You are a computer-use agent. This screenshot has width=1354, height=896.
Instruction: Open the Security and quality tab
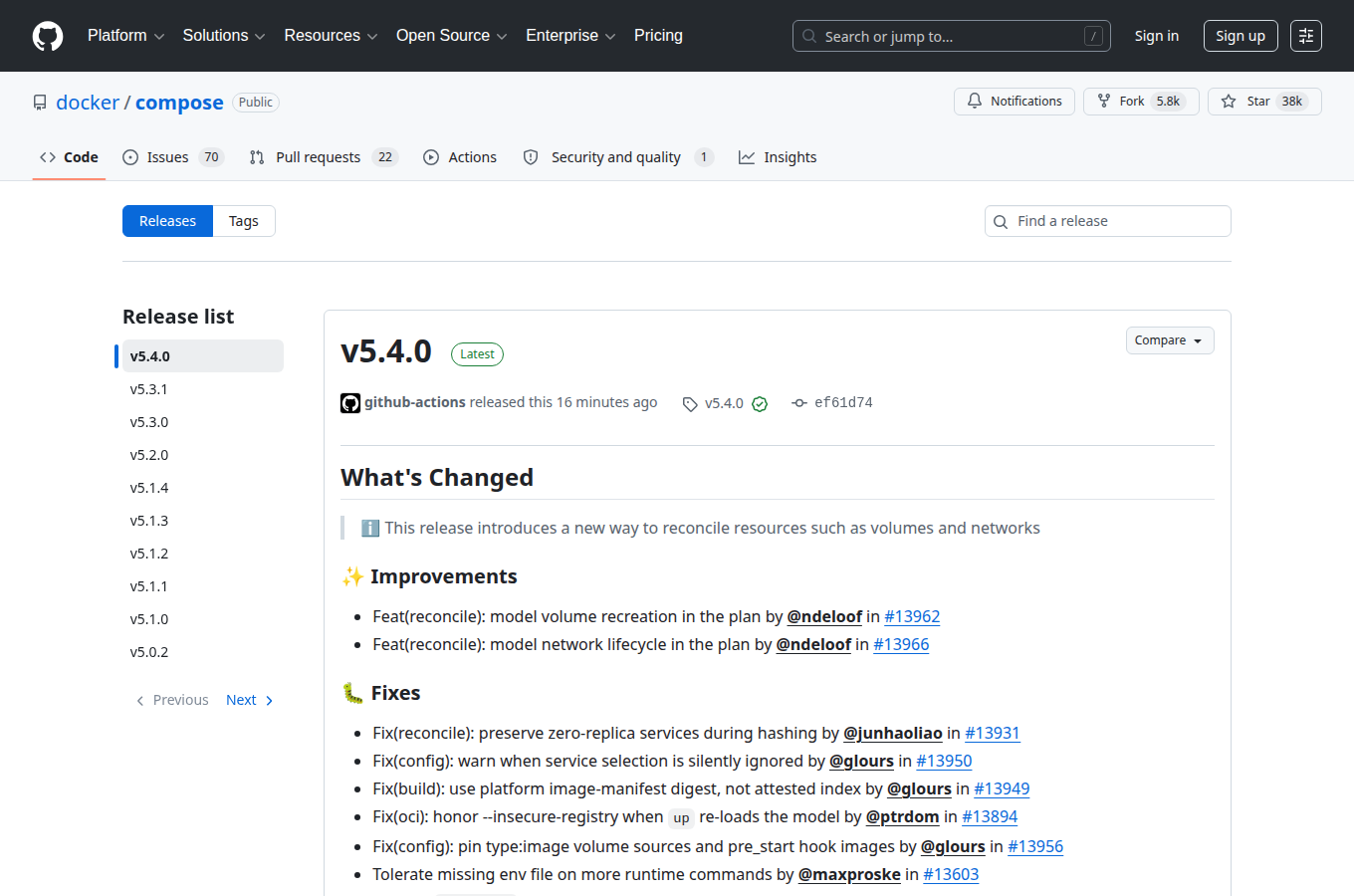coord(618,157)
